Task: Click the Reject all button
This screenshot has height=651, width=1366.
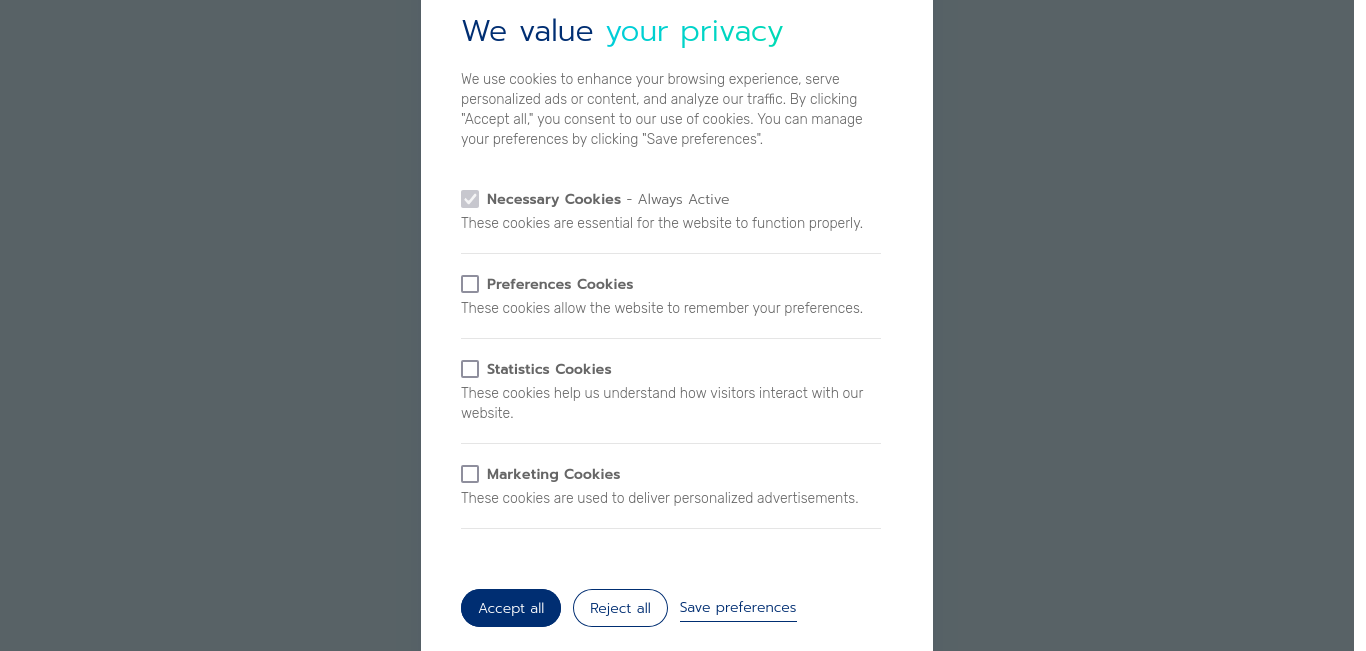Action: point(620,608)
